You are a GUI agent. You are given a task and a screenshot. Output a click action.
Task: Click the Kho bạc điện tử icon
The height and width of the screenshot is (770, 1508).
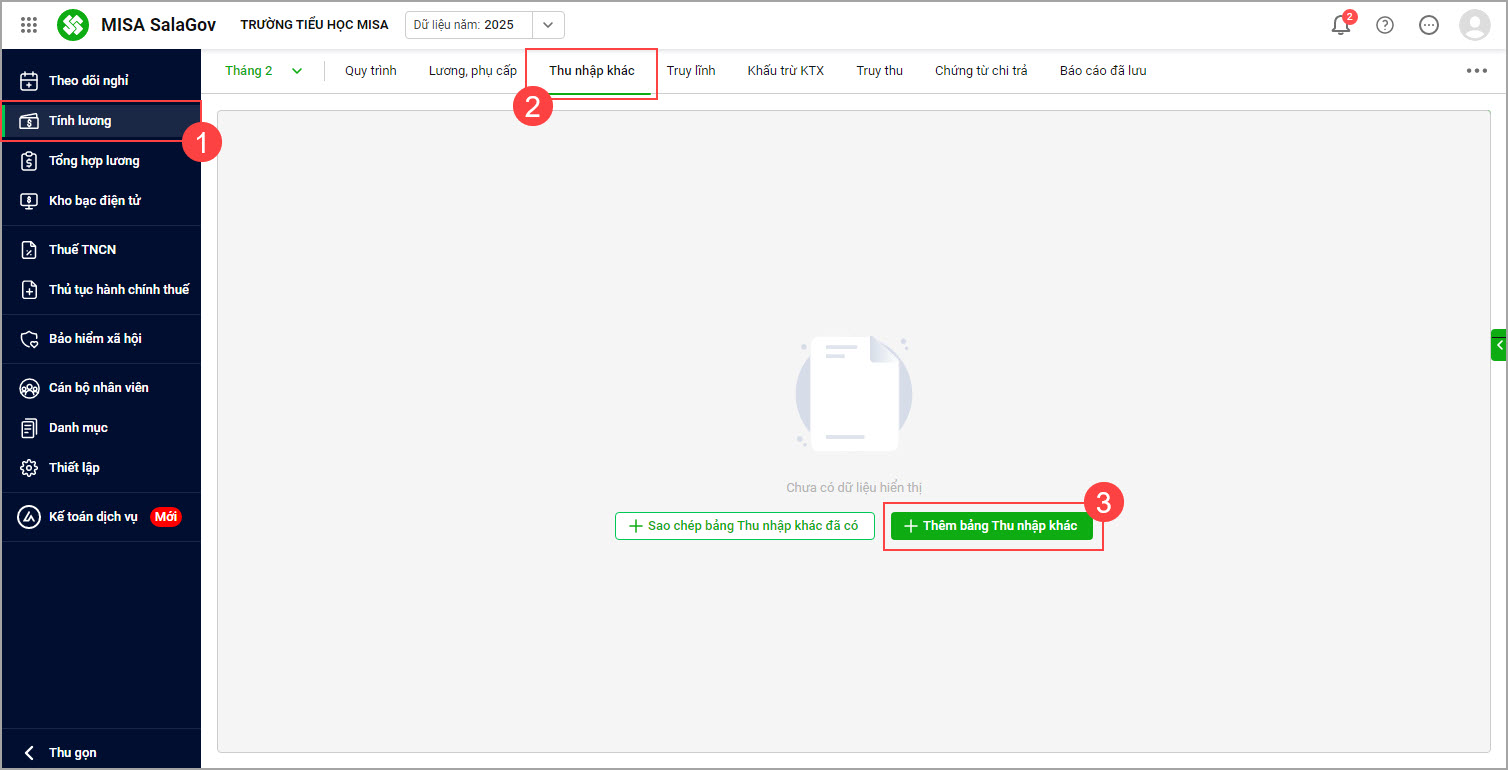pyautogui.click(x=29, y=201)
